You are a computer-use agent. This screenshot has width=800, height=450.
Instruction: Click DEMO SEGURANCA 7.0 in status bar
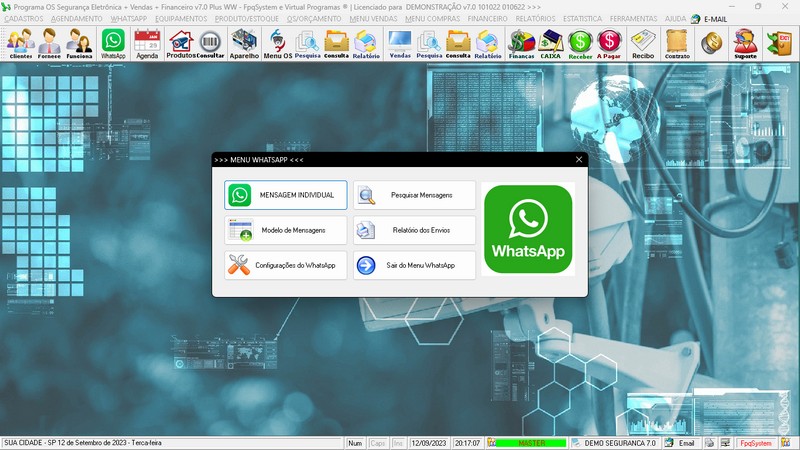[619, 443]
